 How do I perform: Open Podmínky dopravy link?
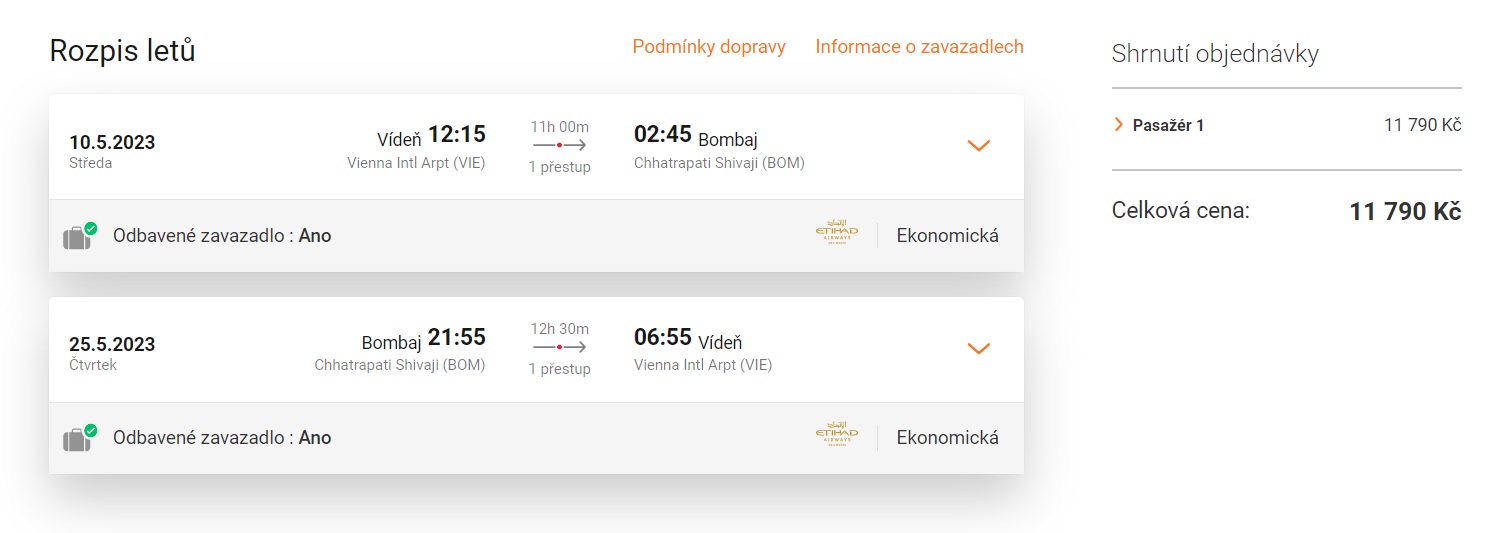point(708,47)
